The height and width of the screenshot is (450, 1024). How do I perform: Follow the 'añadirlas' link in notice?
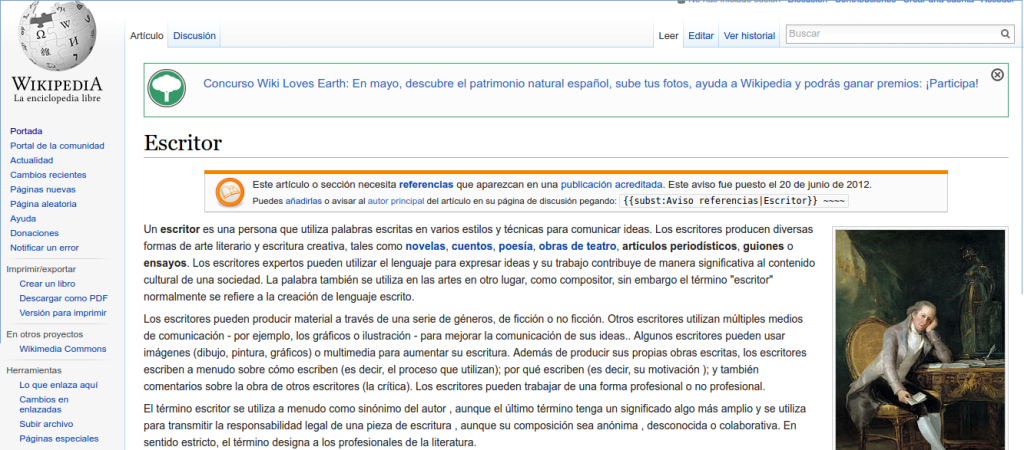coord(304,201)
